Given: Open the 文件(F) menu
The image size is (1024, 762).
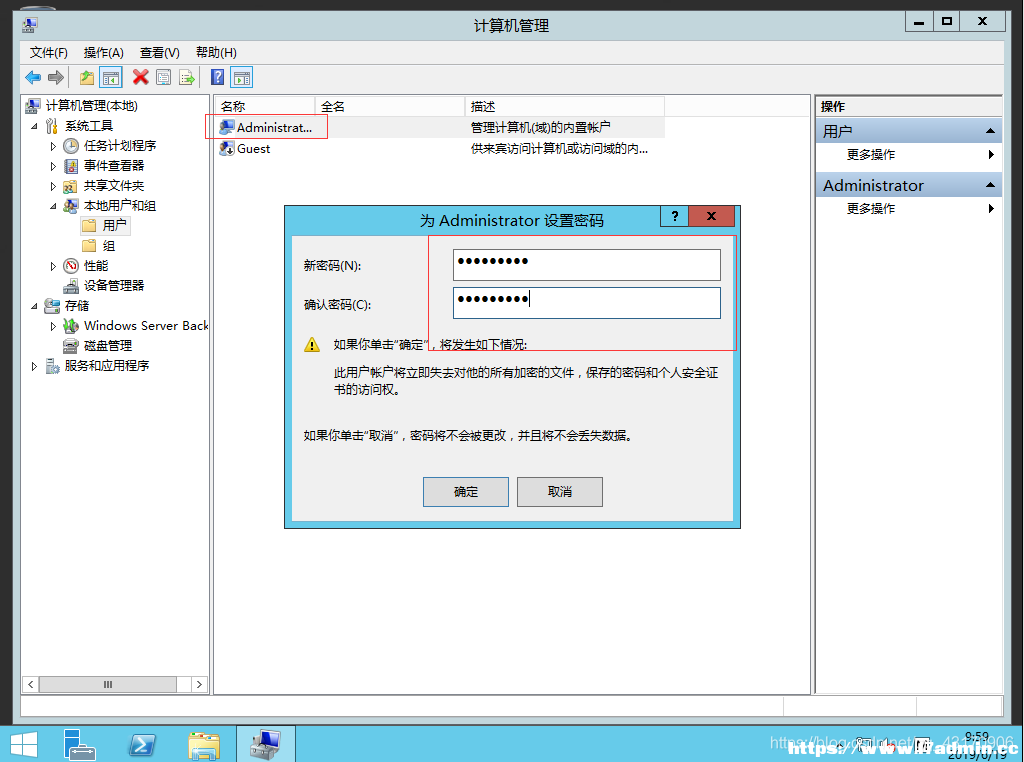Looking at the screenshot, I should [x=48, y=53].
